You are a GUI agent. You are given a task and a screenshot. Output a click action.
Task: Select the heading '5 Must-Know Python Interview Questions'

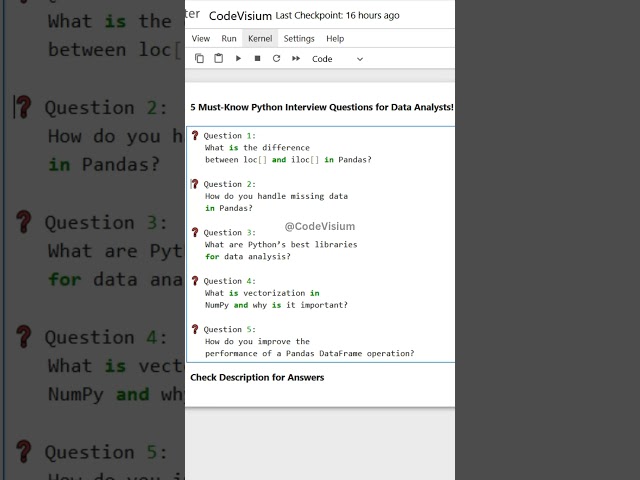tap(322, 107)
